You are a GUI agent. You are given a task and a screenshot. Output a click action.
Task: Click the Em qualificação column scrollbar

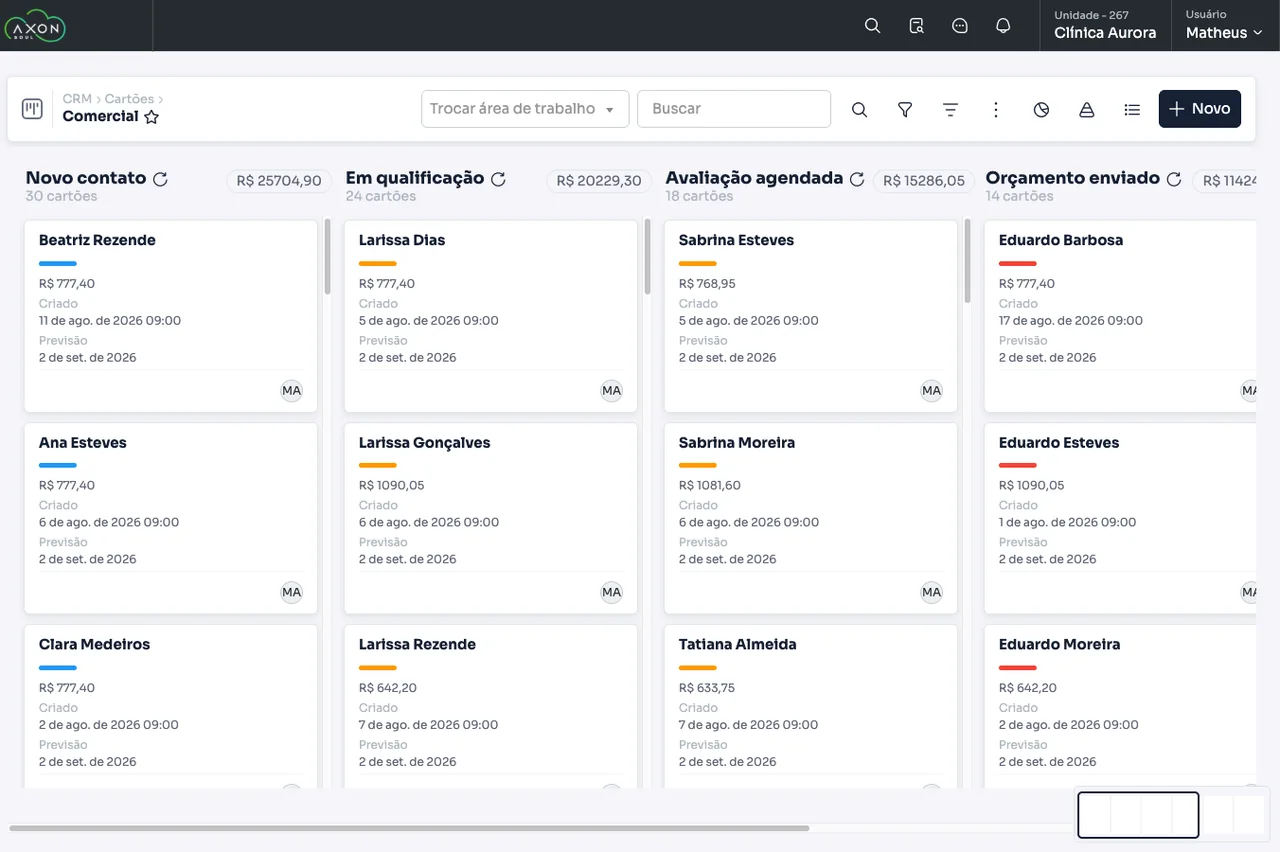(x=647, y=257)
